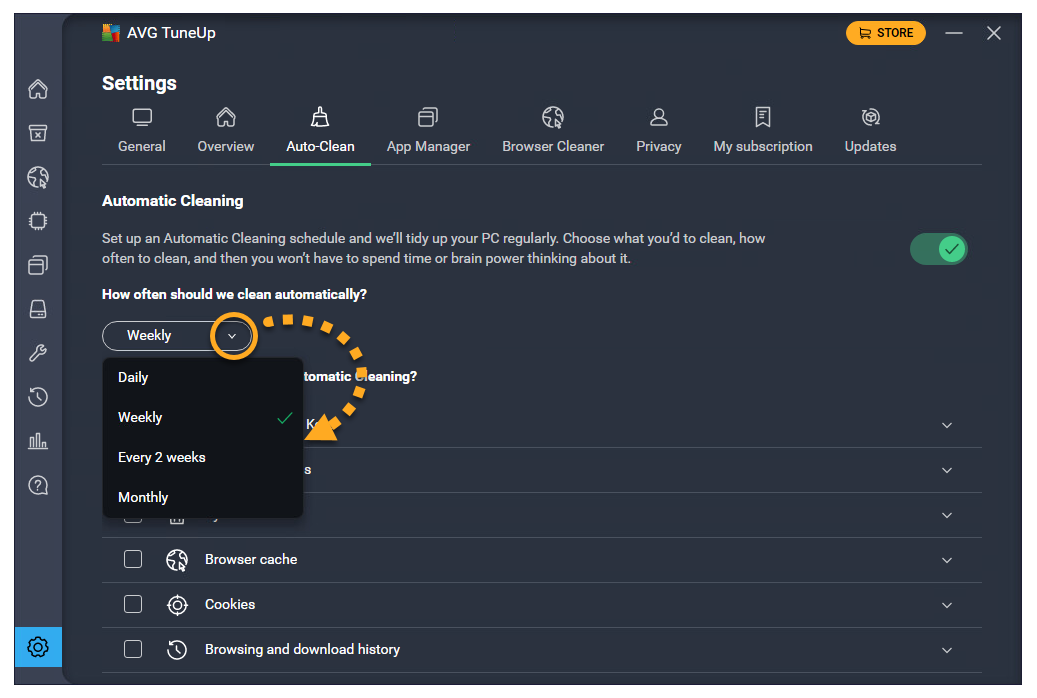Viewport: 1037px width, 698px height.
Task: Turn off the Automatic Cleaning toggle
Action: pyautogui.click(x=938, y=249)
